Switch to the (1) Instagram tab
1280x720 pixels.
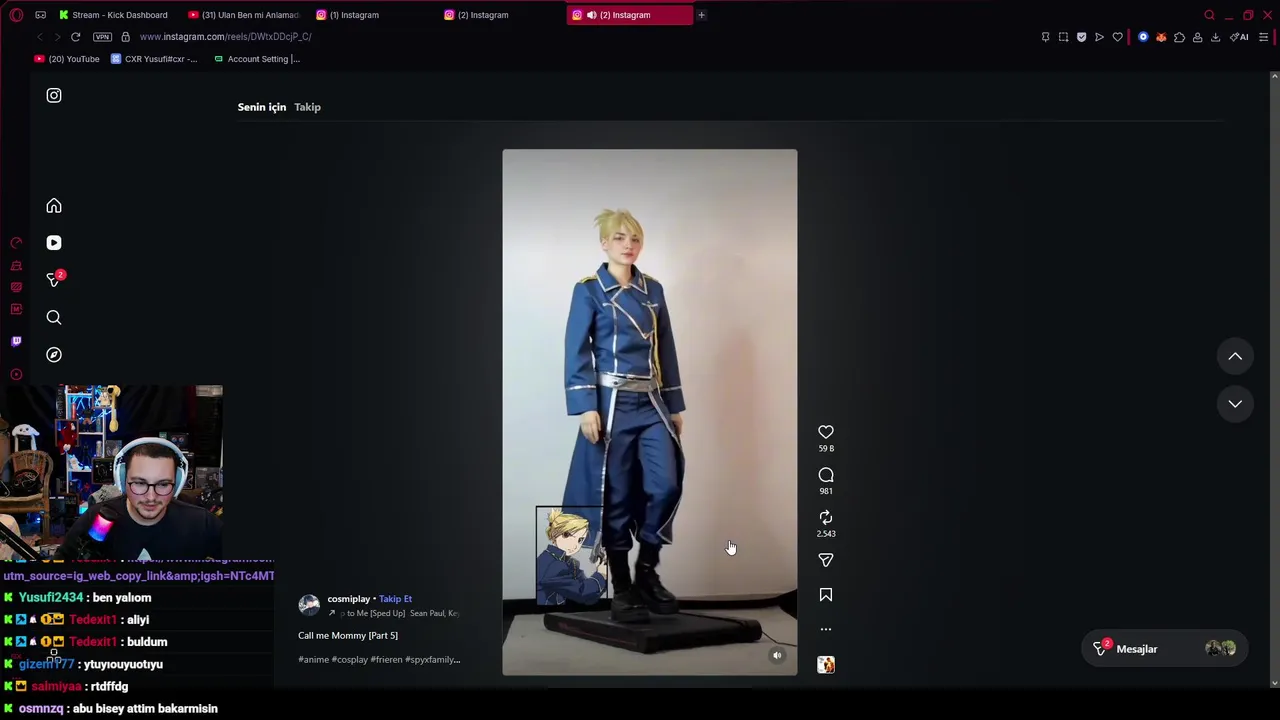(372, 15)
